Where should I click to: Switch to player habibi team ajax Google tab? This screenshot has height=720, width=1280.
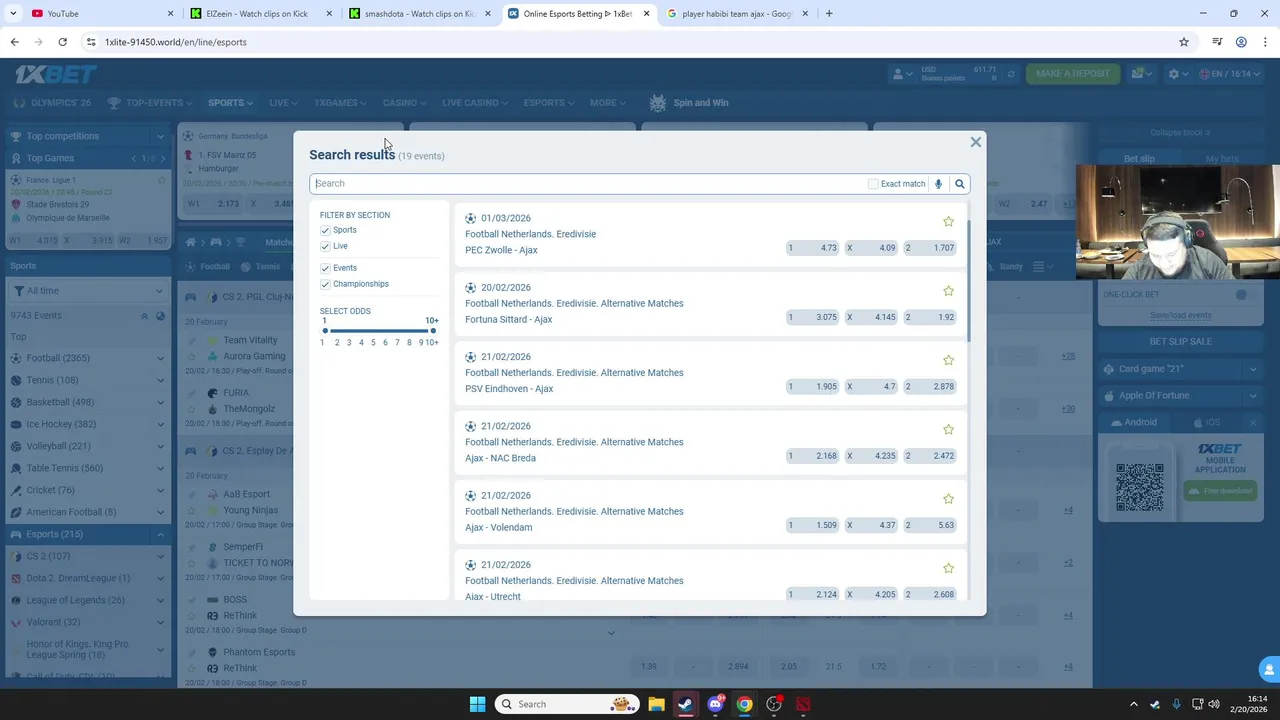738,14
